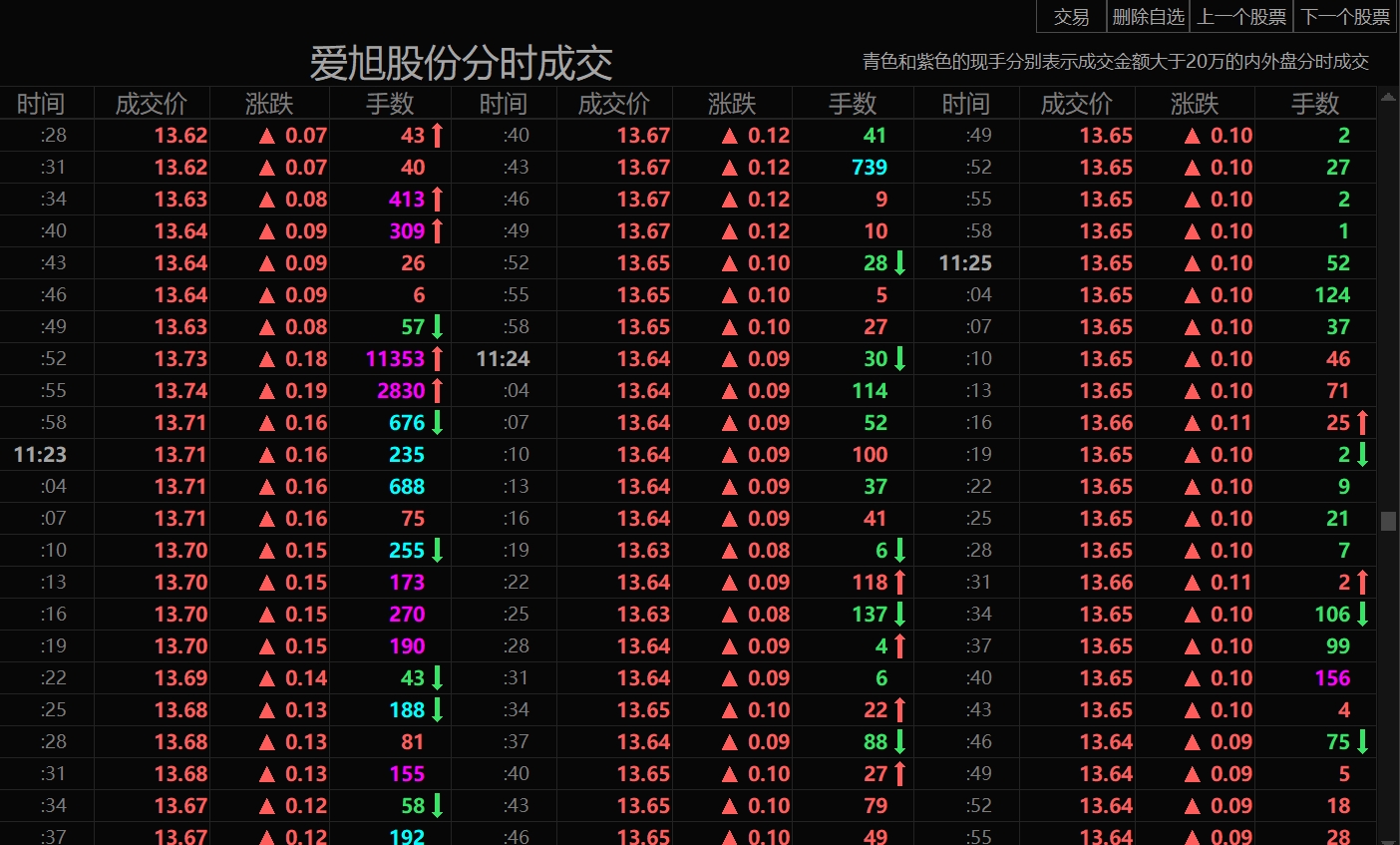Click 删除自选 to remove from watchlist
Image resolution: width=1400 pixels, height=845 pixels.
1148,17
